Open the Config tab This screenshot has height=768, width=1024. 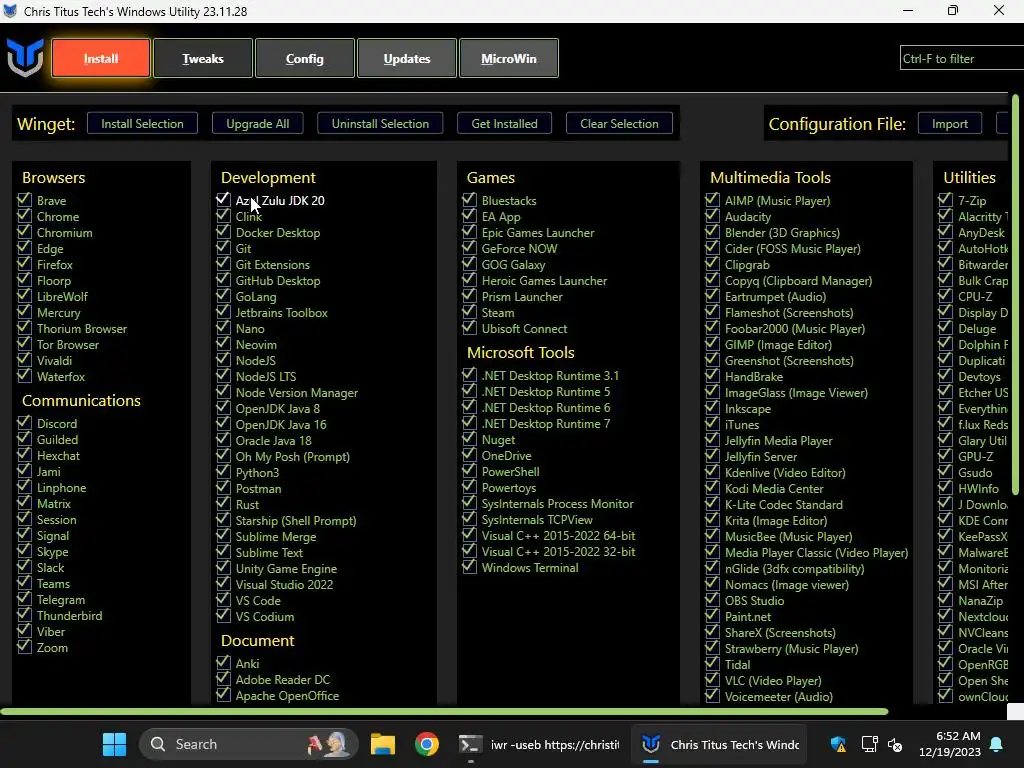pos(304,58)
